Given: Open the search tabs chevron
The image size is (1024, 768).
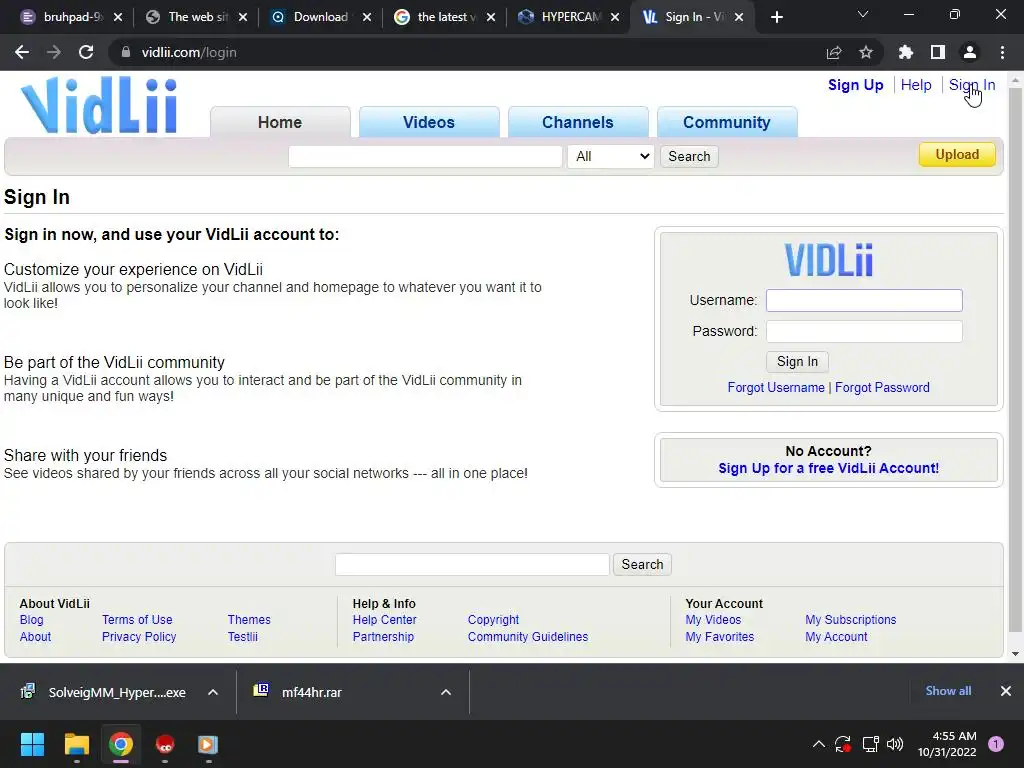Looking at the screenshot, I should (863, 14).
